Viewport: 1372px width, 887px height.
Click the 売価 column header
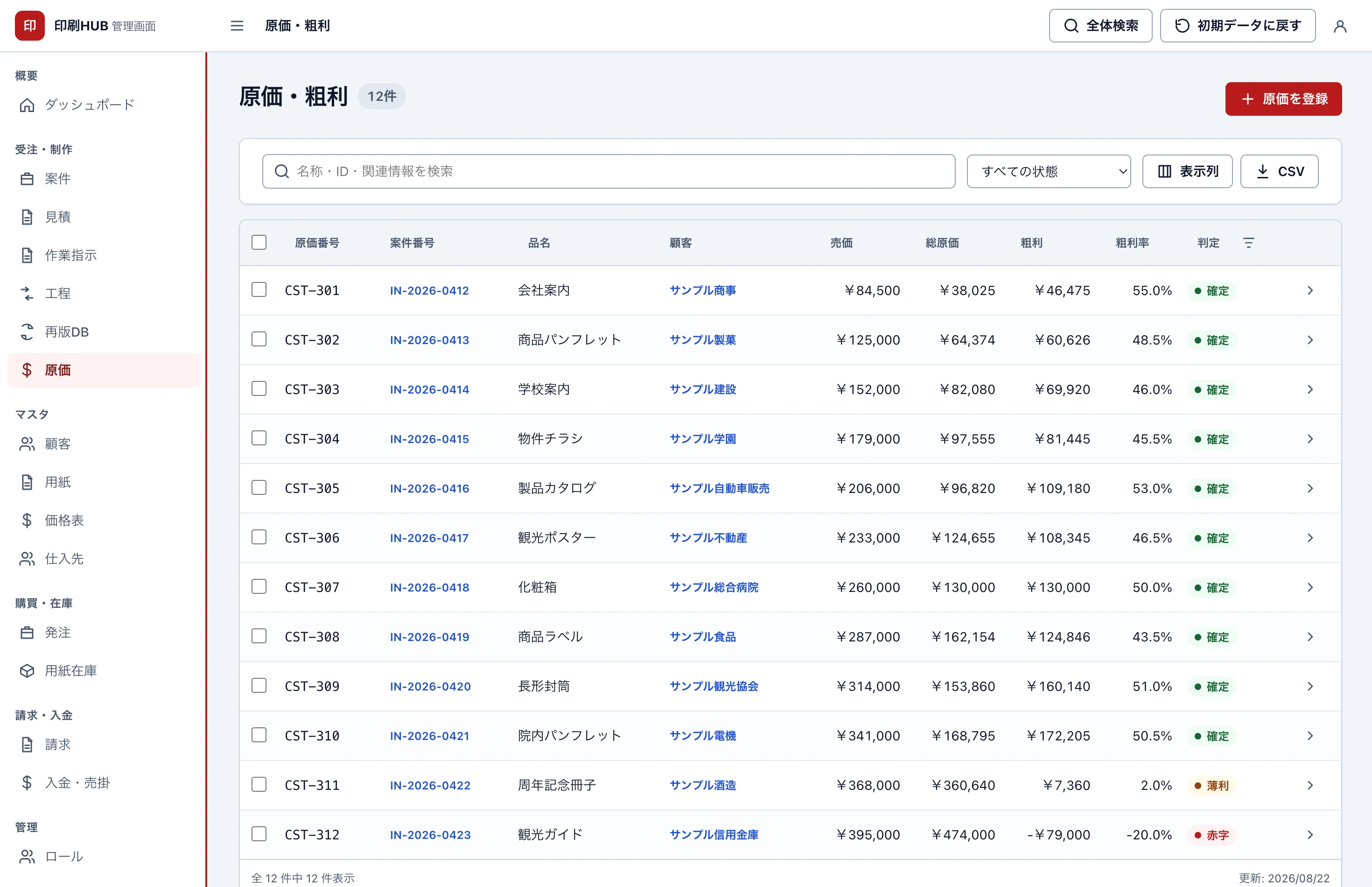(841, 243)
